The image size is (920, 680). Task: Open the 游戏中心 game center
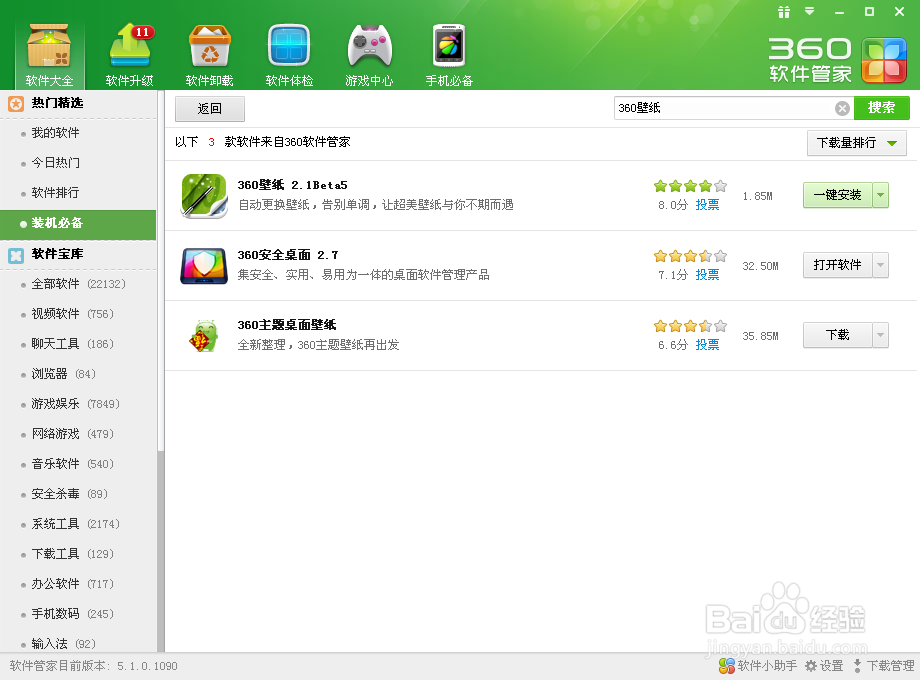[x=369, y=55]
